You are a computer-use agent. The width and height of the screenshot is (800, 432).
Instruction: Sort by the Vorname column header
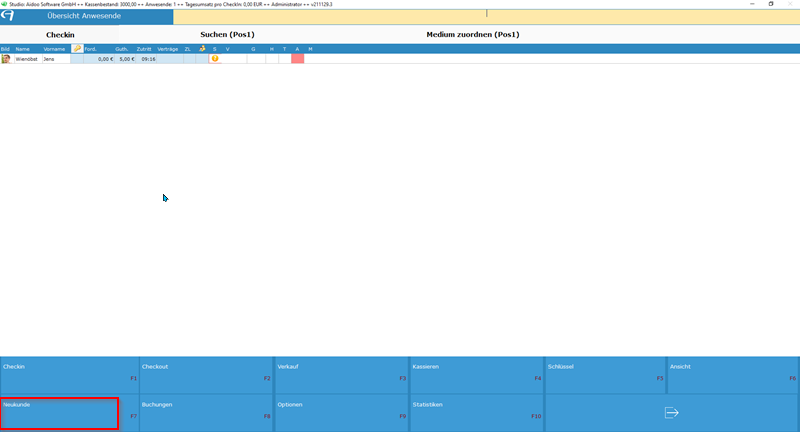56,49
